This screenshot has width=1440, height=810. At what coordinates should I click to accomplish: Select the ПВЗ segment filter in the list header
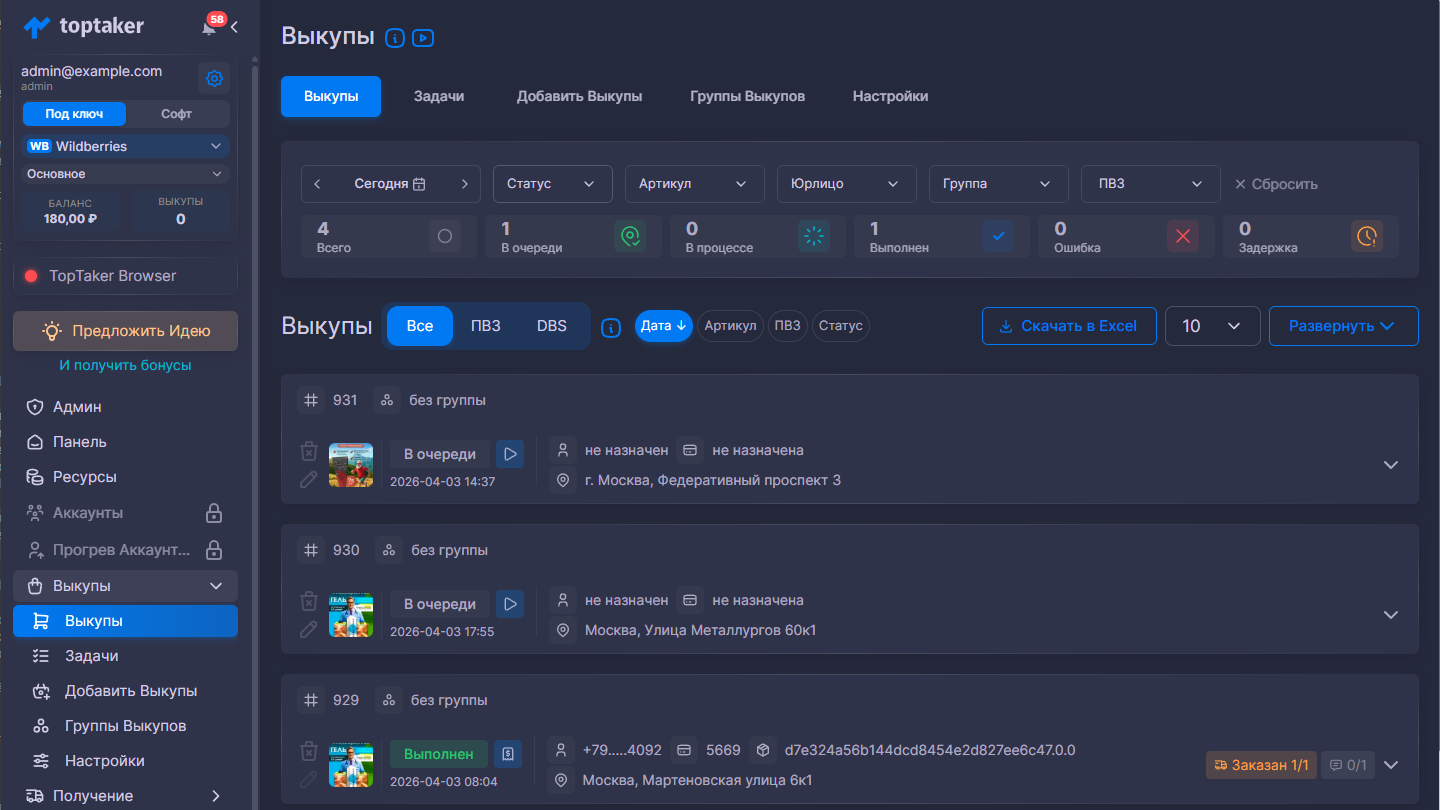[x=486, y=326]
